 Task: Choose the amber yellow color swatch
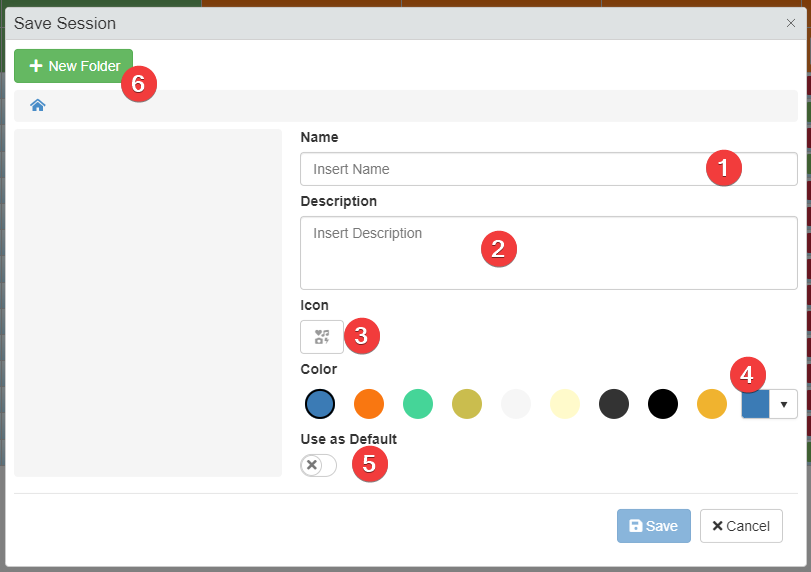(x=712, y=404)
